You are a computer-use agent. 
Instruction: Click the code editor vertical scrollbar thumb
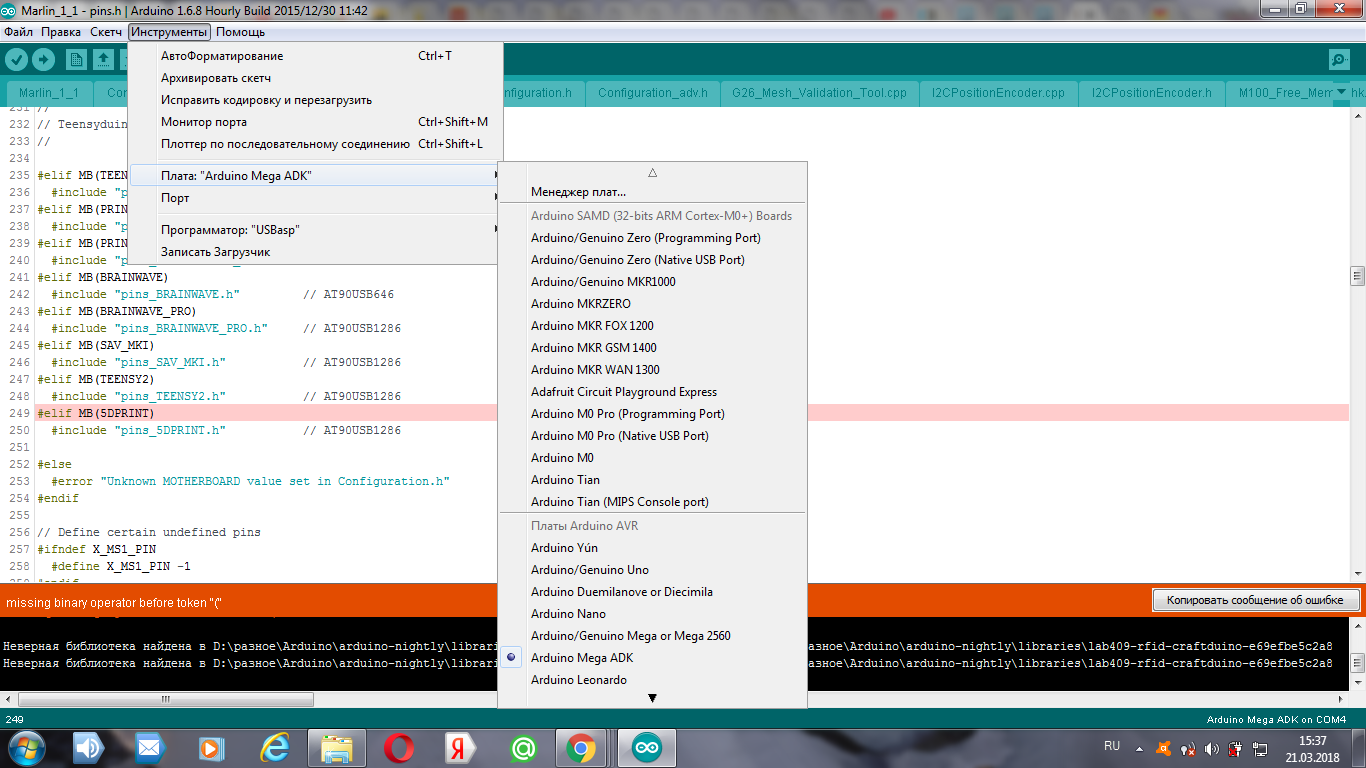[1357, 275]
